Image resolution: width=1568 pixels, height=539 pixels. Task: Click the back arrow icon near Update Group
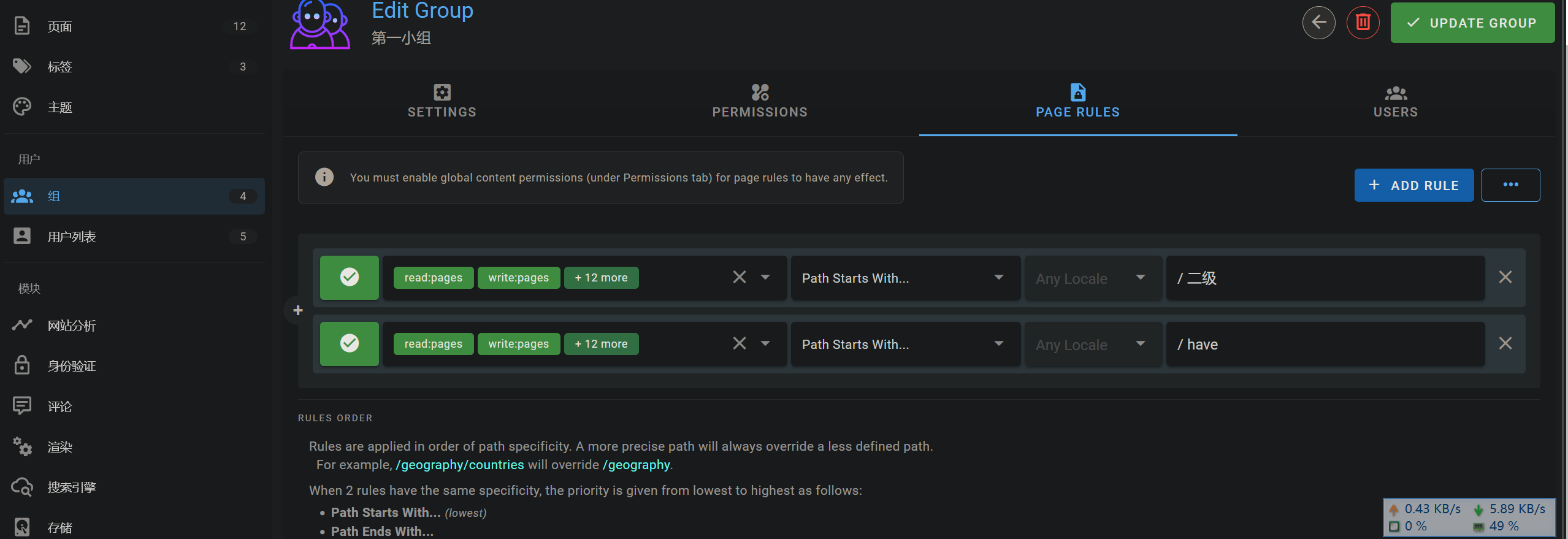[x=1318, y=23]
